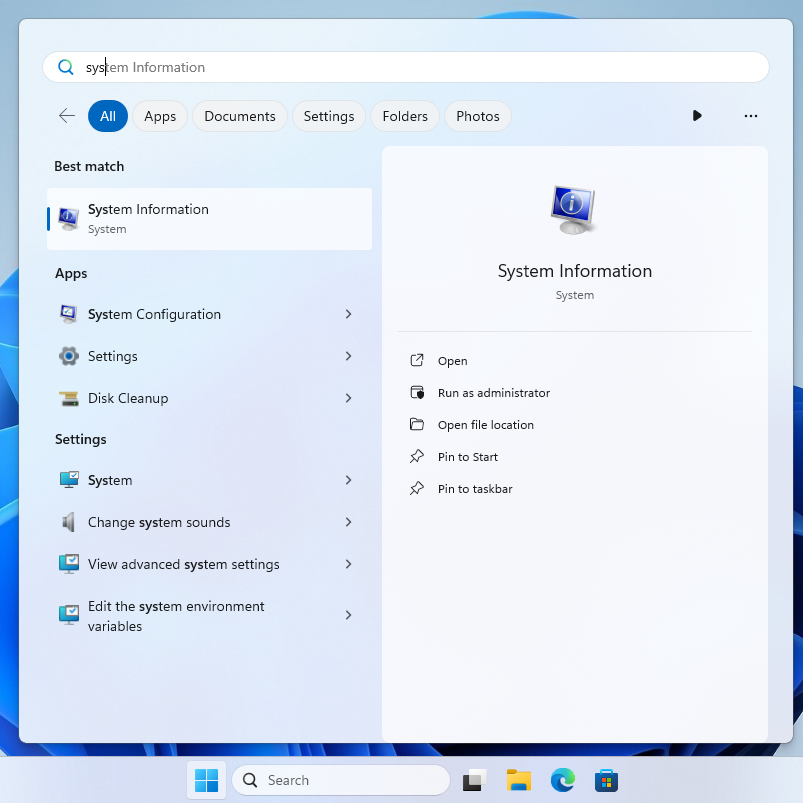This screenshot has height=803, width=803.
Task: Click the System Information icon in Best match
Action: click(69, 219)
